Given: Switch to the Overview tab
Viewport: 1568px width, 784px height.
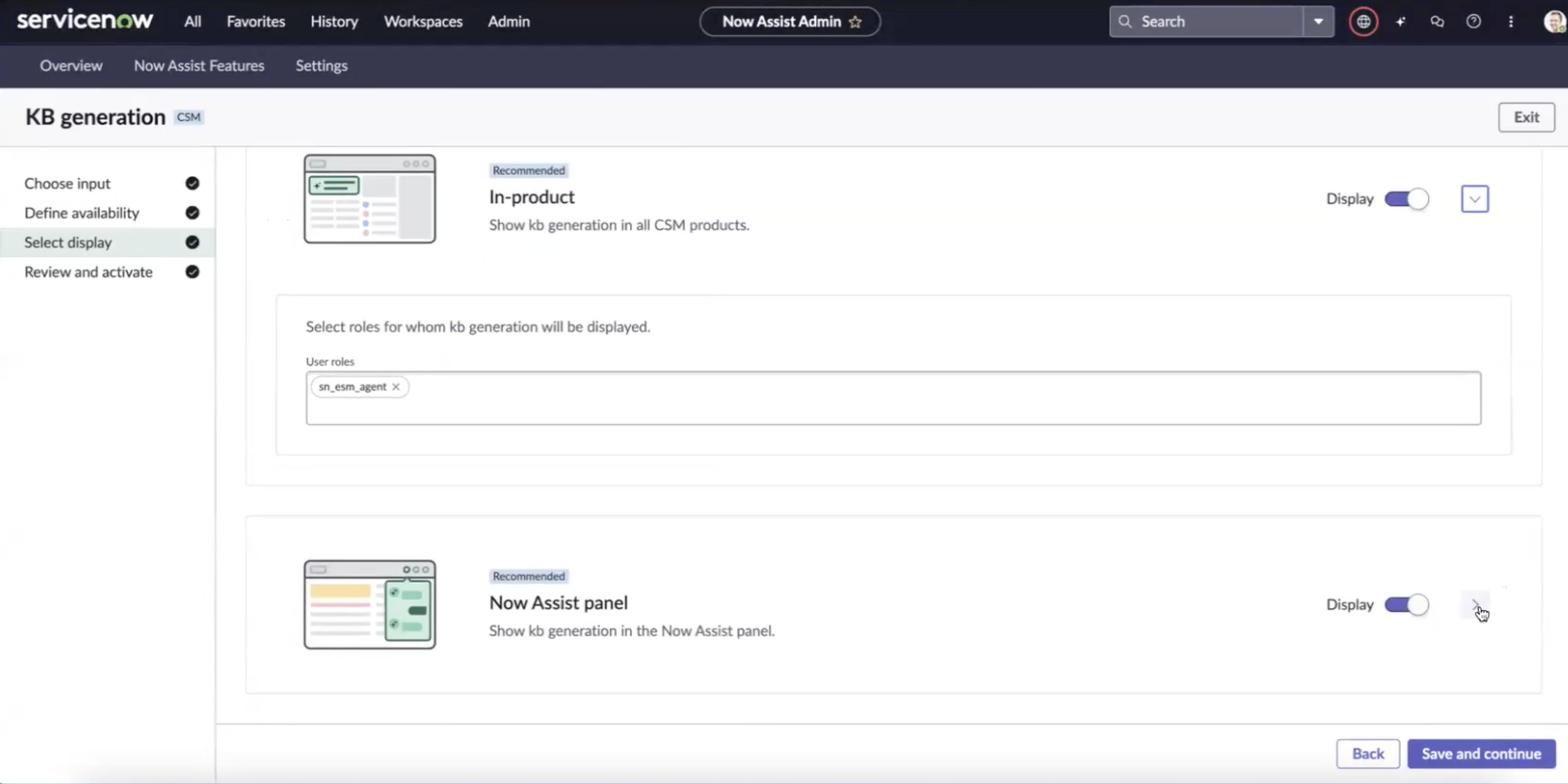Looking at the screenshot, I should pyautogui.click(x=71, y=66).
